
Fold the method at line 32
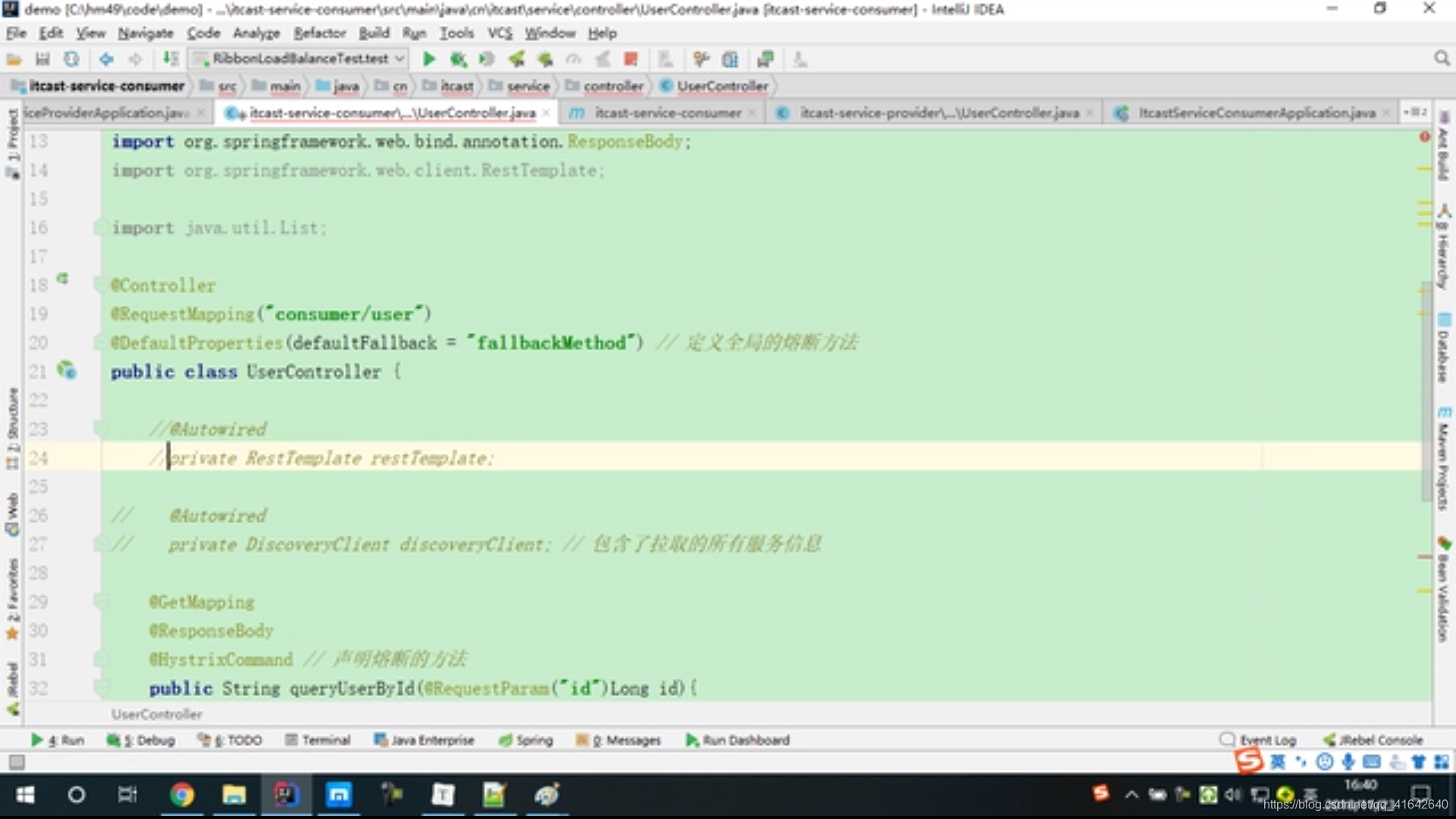pos(99,688)
